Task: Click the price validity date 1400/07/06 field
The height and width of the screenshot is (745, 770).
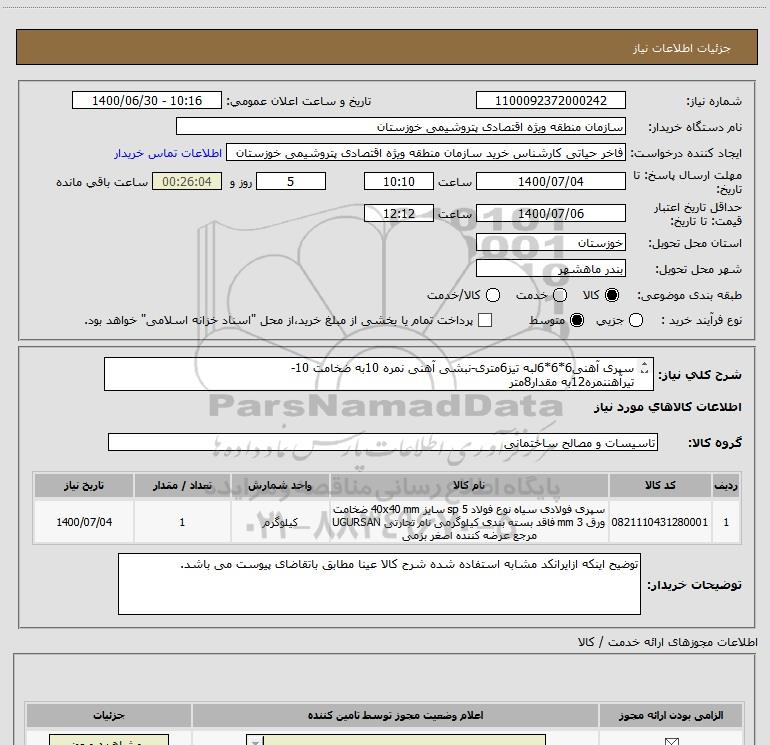Action: tap(550, 213)
